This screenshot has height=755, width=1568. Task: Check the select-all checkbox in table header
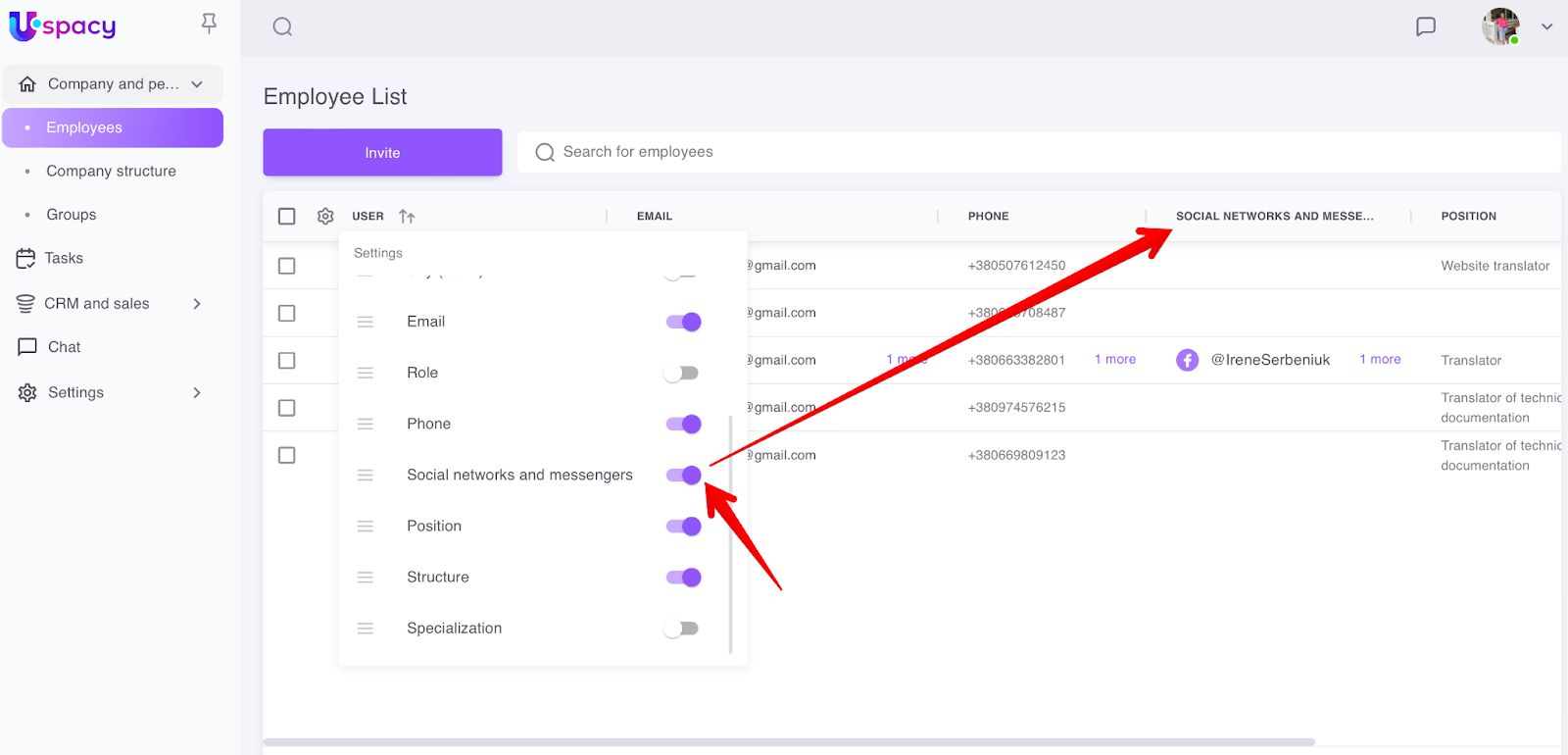click(286, 216)
